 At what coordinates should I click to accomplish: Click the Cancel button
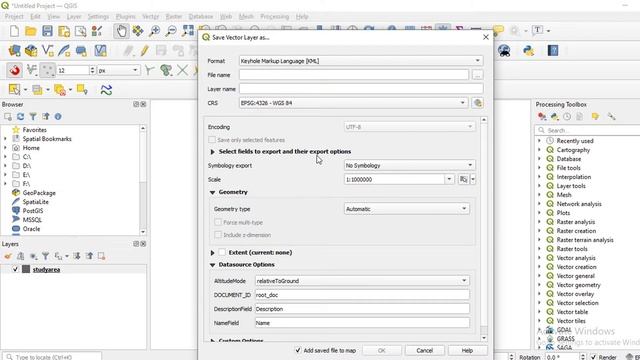click(x=424, y=350)
